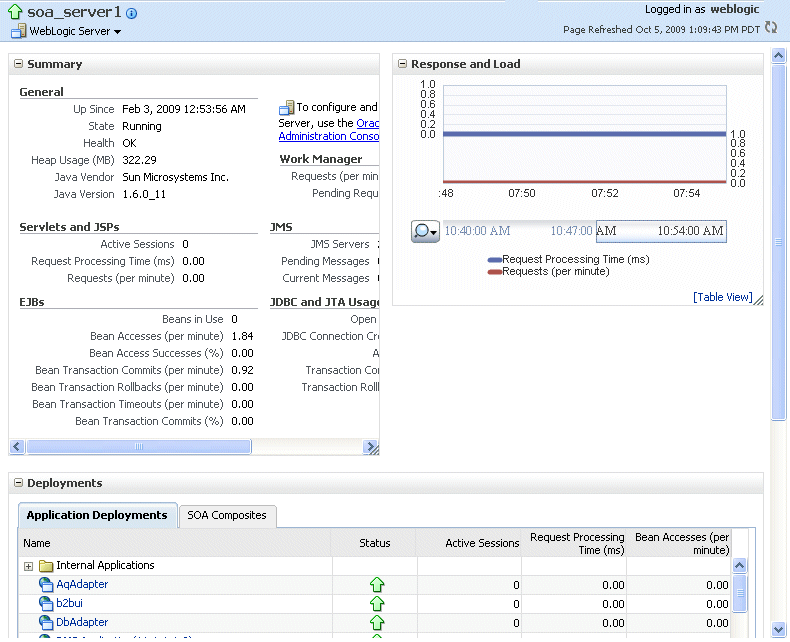Click the DbAdapter green status arrow
The image size is (790, 642).
(377, 623)
